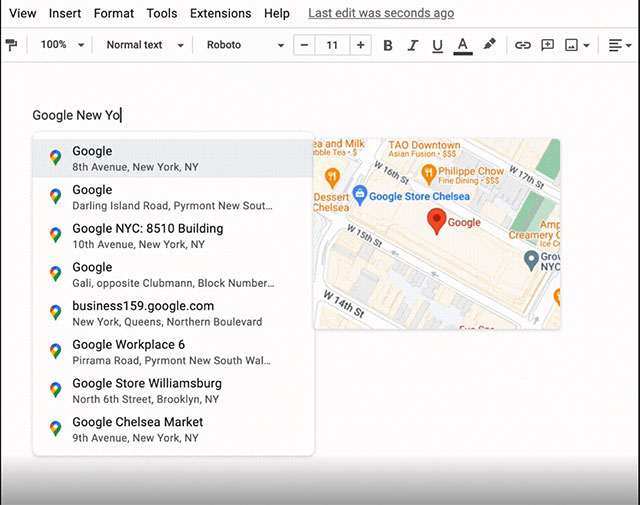
Task: Select Google Store Williamsburg suggestion
Action: tap(173, 391)
